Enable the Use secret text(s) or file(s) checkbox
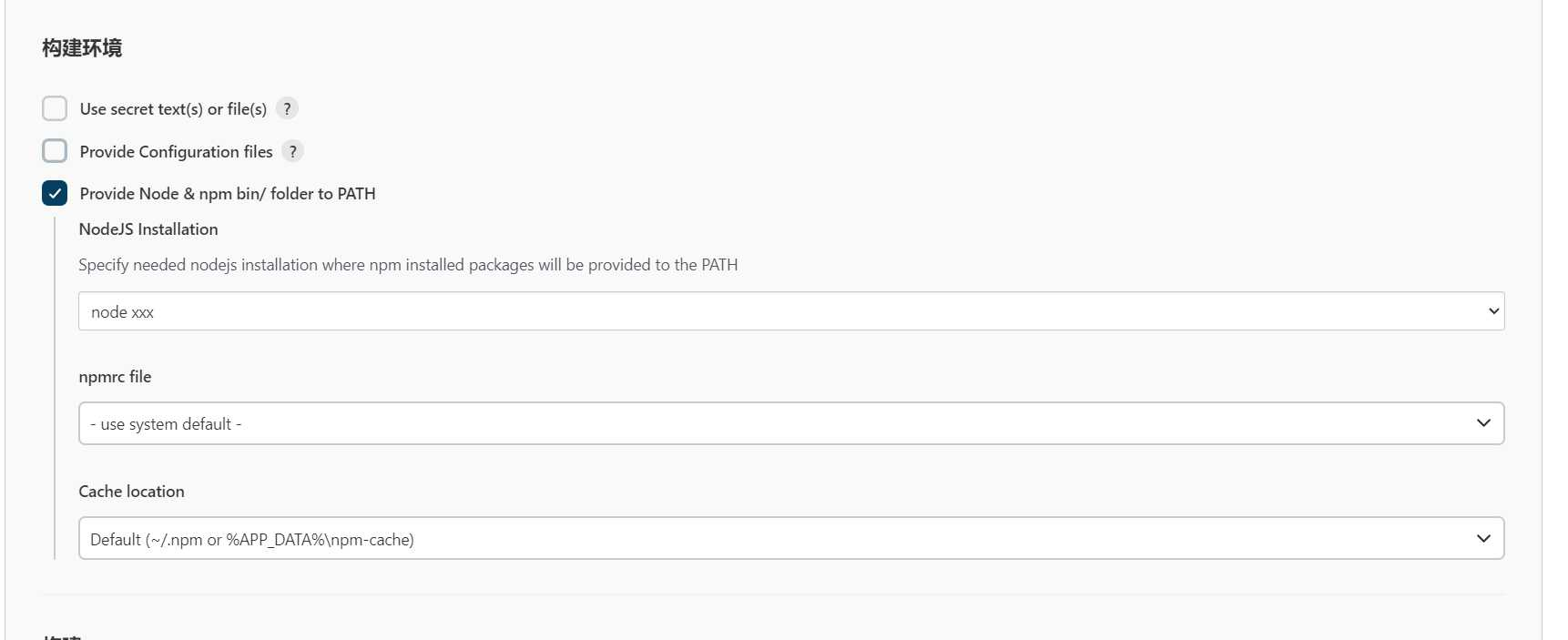The height and width of the screenshot is (640, 1568). pyautogui.click(x=55, y=108)
